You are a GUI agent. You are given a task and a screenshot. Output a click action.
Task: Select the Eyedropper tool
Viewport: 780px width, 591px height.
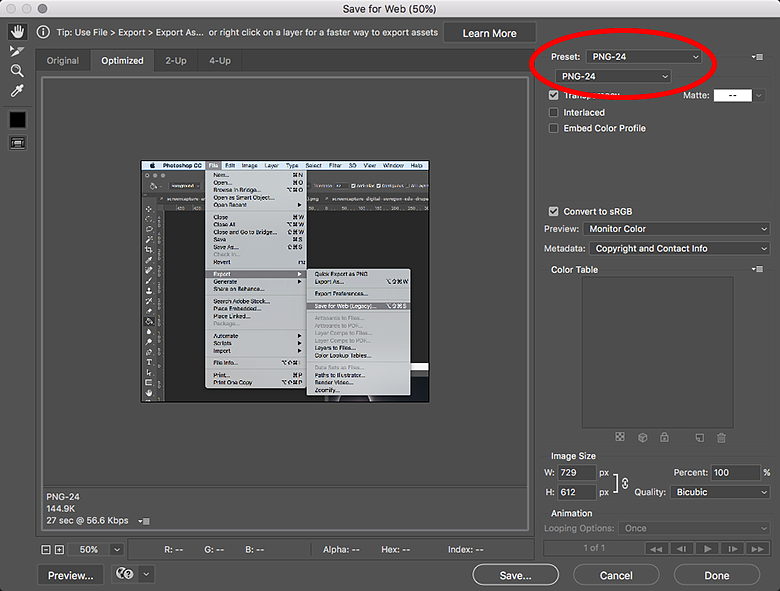pyautogui.click(x=17, y=91)
